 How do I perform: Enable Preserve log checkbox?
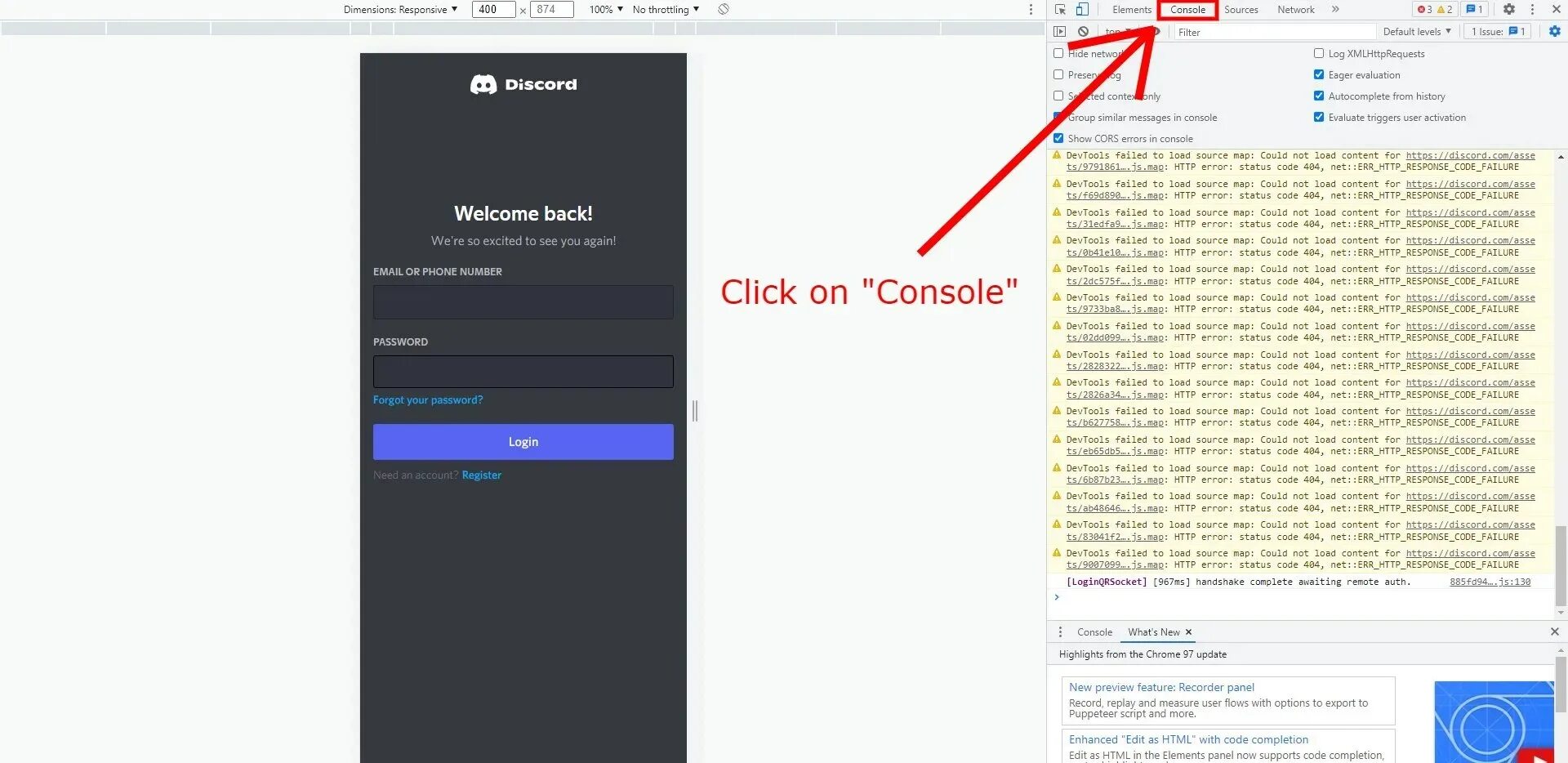(1058, 74)
